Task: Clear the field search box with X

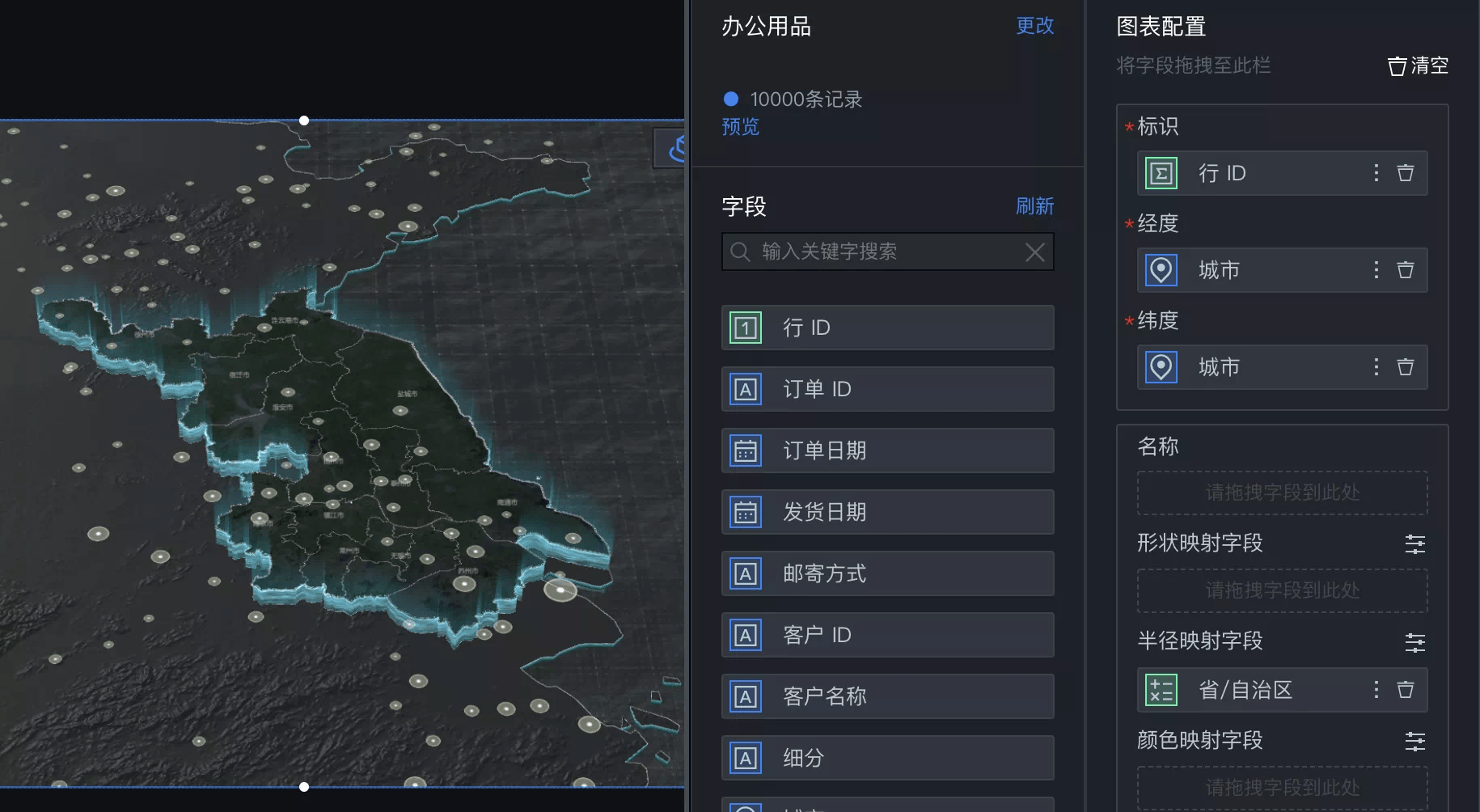Action: pos(1034,252)
